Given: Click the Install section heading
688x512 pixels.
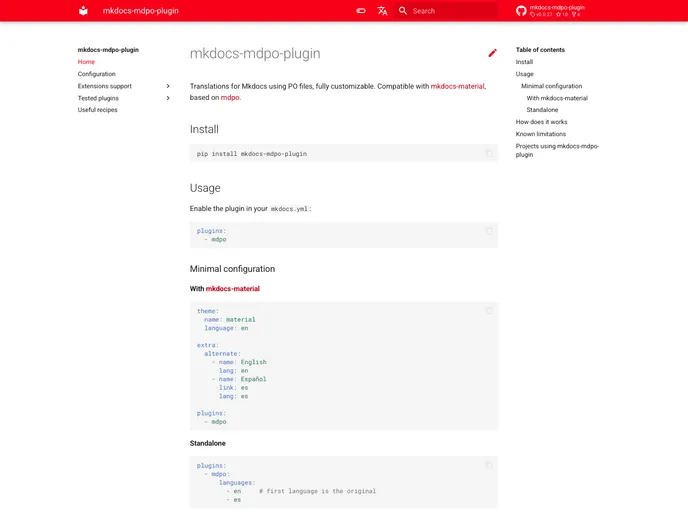Looking at the screenshot, I should (x=204, y=129).
